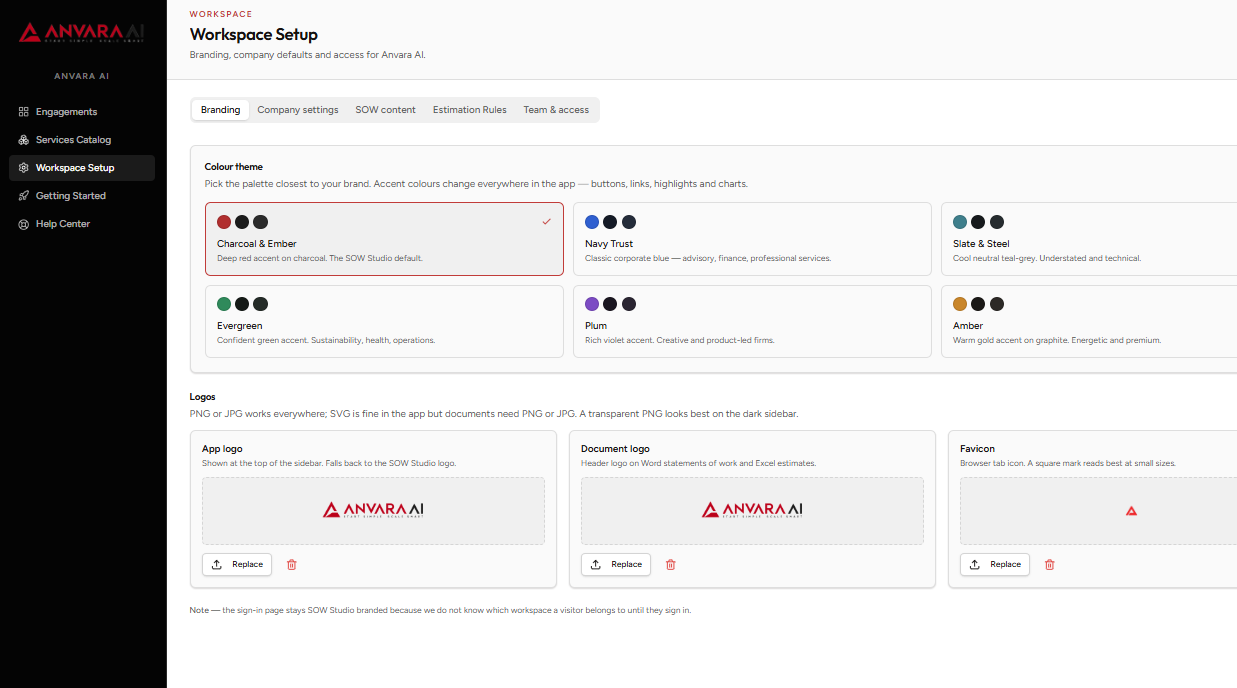Click the teal swatch of Slate & Steel
Viewport: 1237px width, 688px height.
960,222
